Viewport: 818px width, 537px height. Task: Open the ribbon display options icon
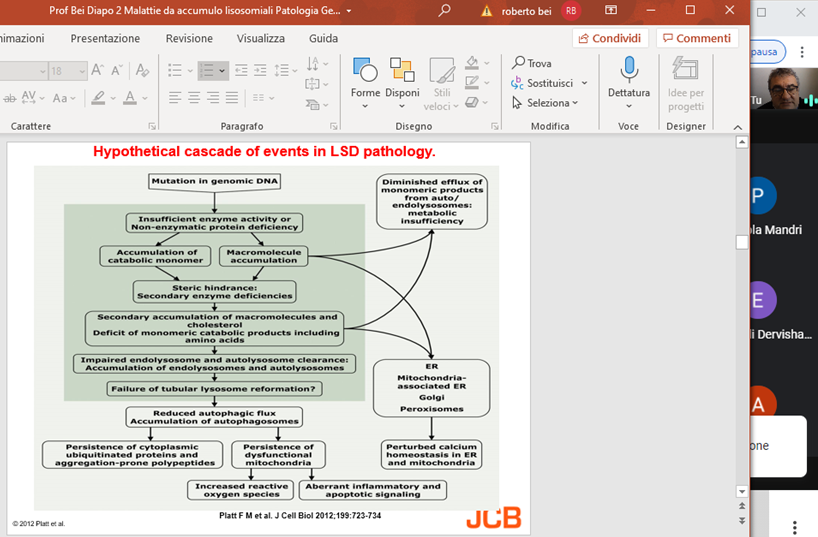[610, 10]
